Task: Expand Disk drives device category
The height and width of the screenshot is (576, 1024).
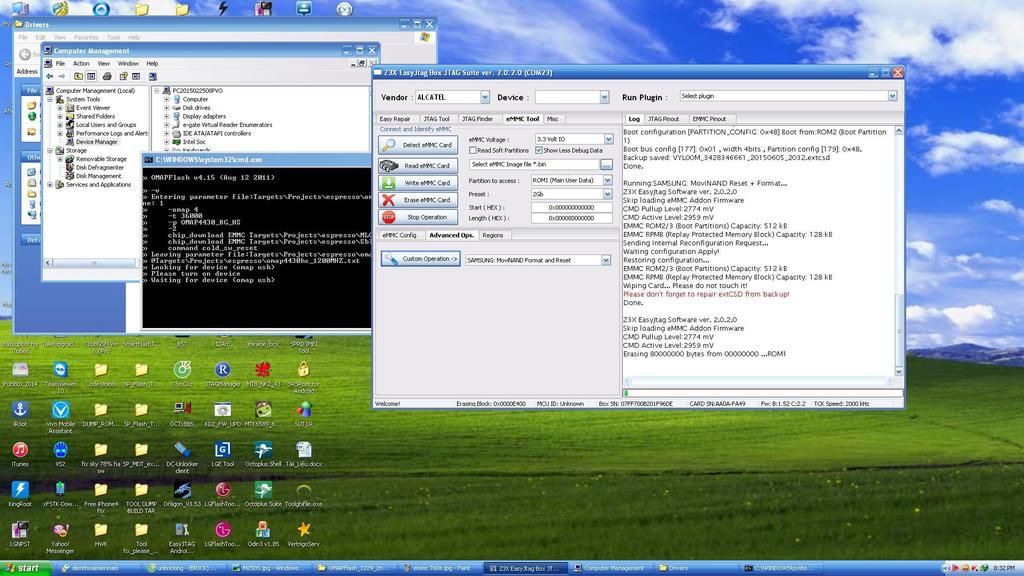Action: pyautogui.click(x=167, y=108)
